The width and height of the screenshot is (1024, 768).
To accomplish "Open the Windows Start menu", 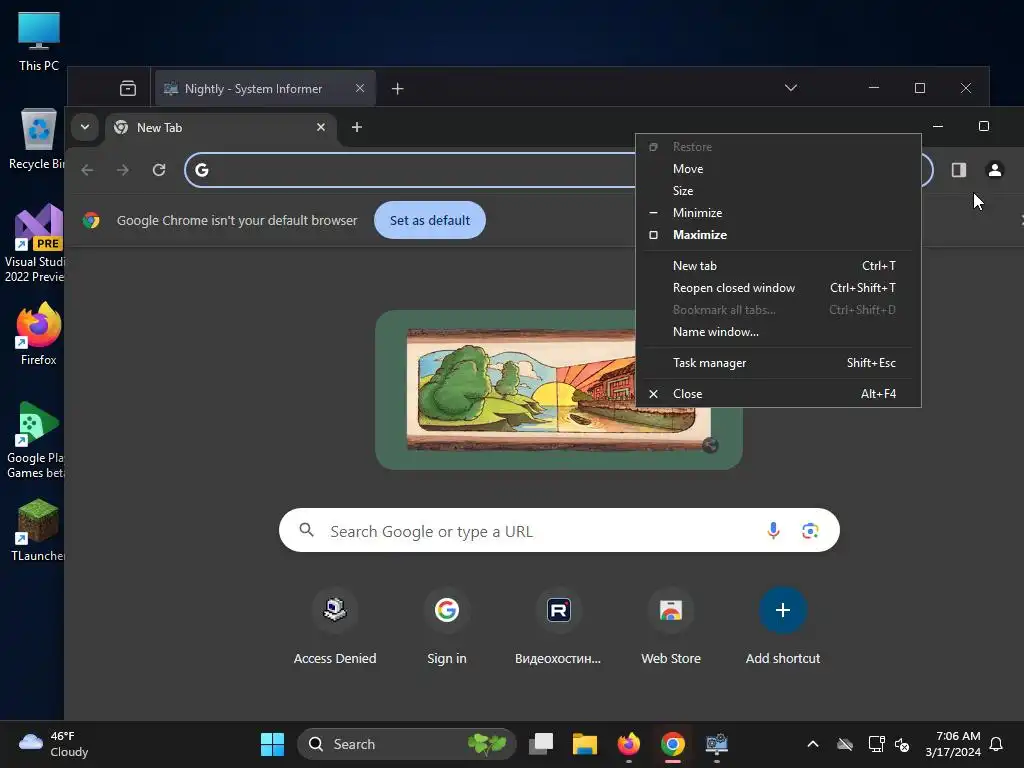I will (272, 744).
